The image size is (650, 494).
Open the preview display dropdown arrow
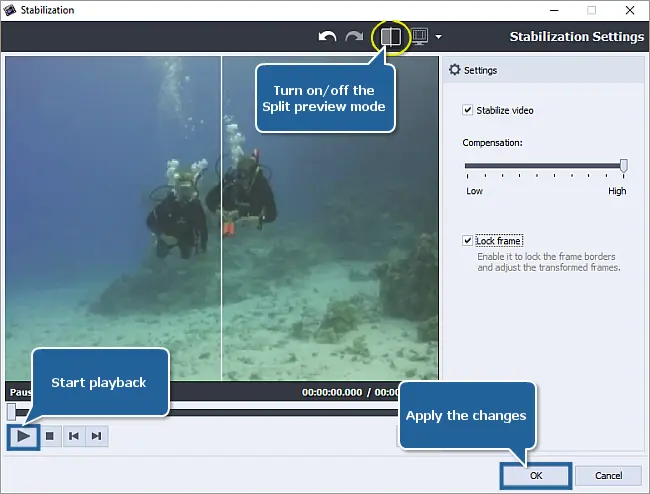pos(438,37)
